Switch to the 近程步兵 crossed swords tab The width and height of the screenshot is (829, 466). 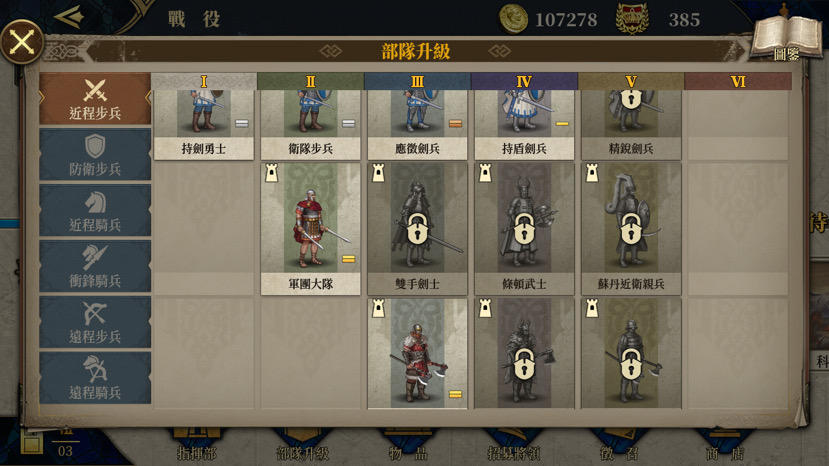click(95, 99)
